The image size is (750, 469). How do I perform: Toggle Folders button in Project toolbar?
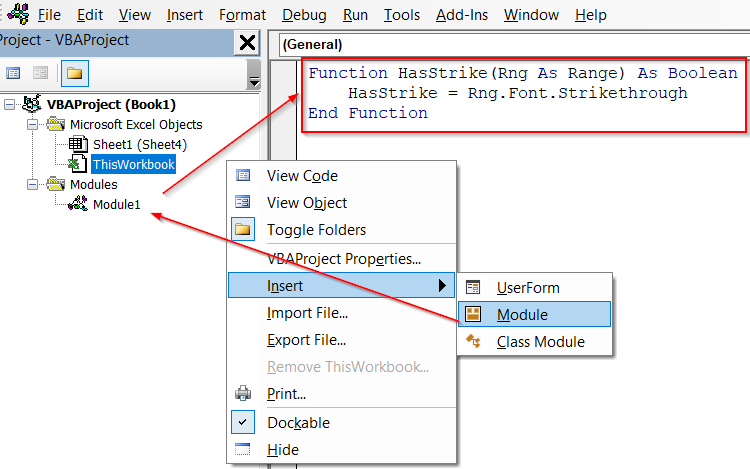pyautogui.click(x=75, y=73)
